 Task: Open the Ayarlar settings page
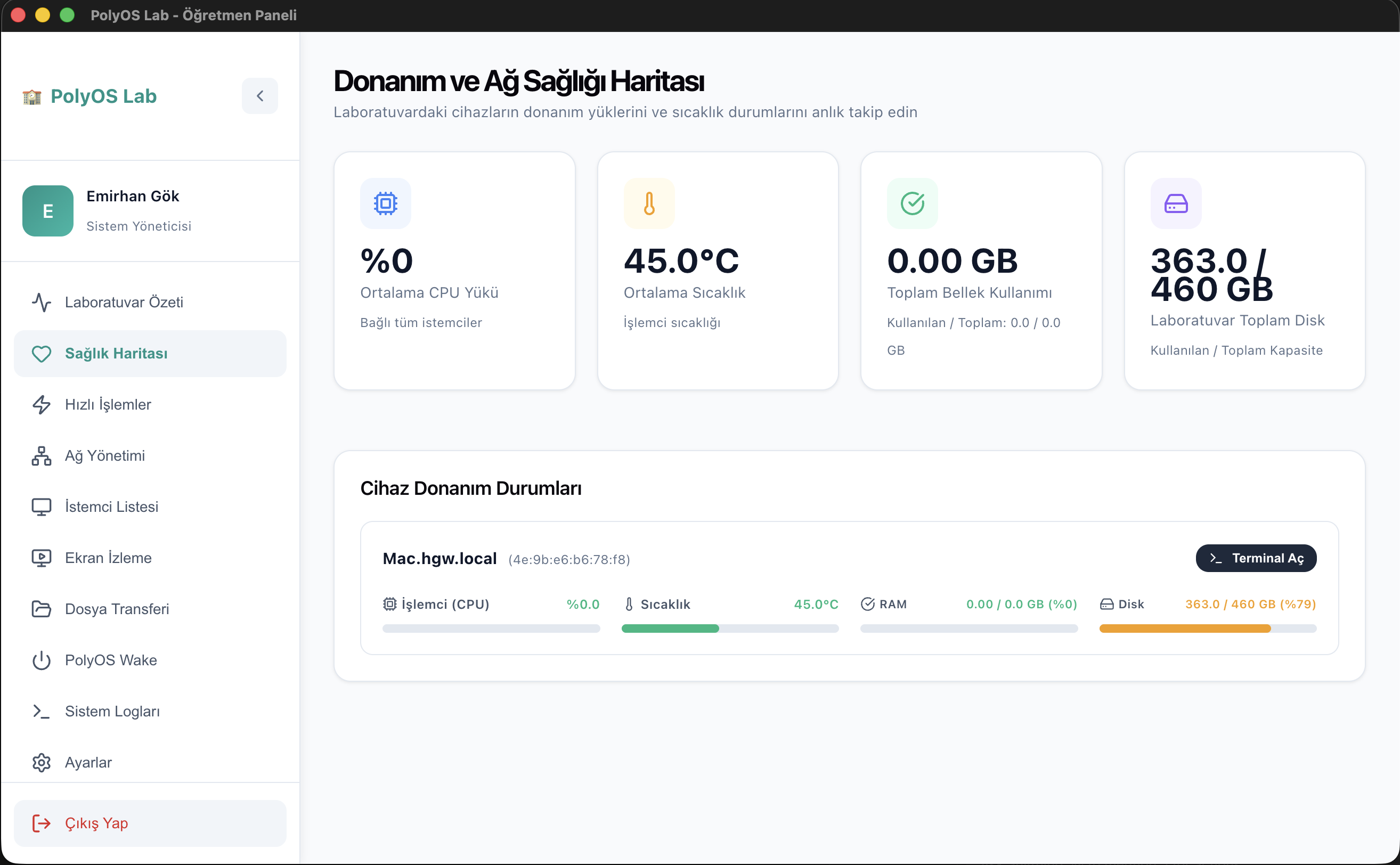tap(150, 763)
